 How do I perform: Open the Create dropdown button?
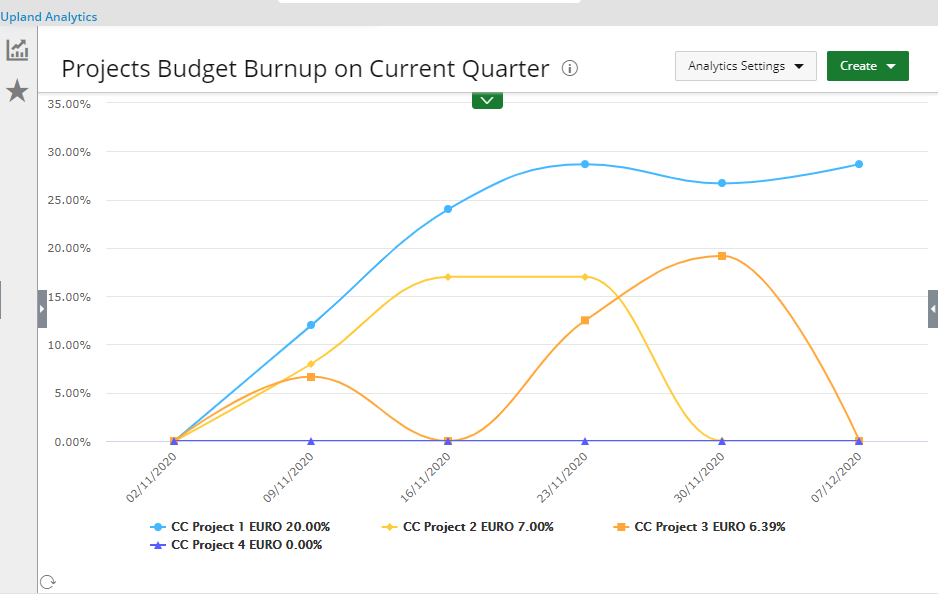(867, 66)
